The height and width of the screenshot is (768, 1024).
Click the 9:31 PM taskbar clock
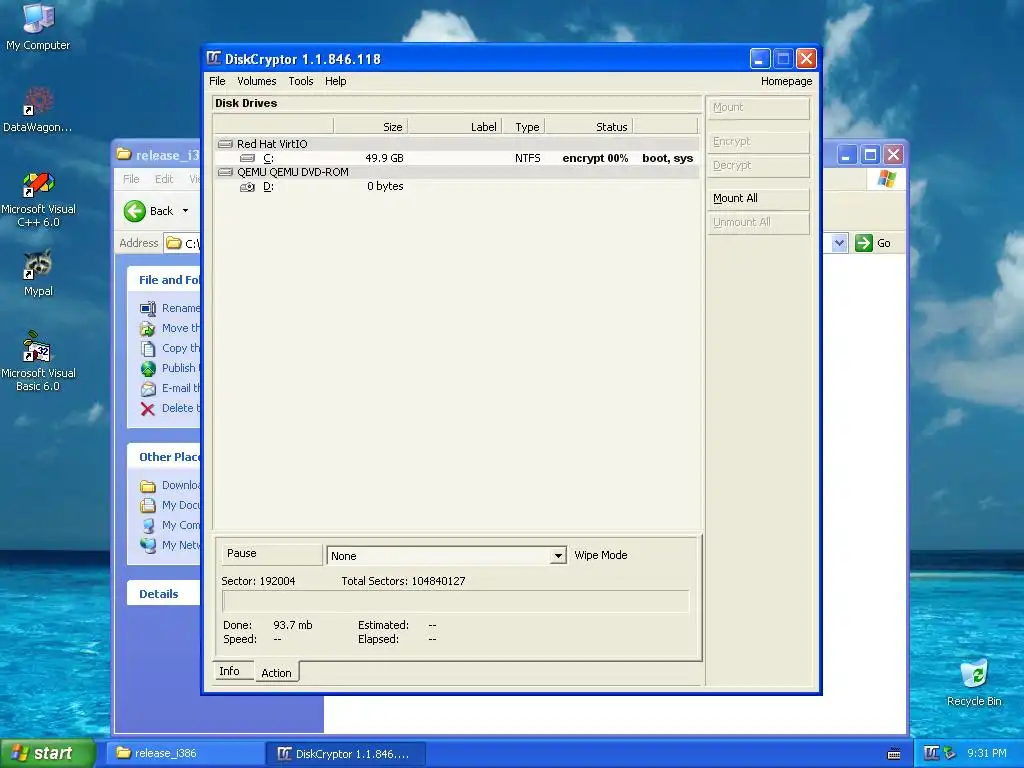tap(987, 753)
